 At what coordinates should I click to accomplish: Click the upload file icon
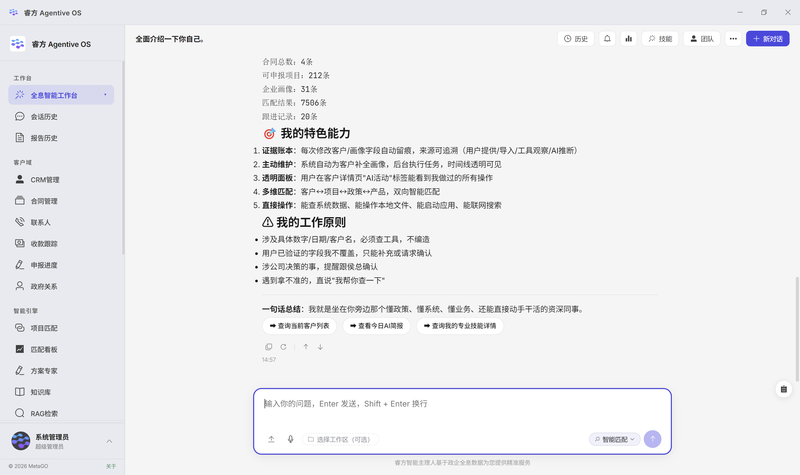tap(271, 439)
